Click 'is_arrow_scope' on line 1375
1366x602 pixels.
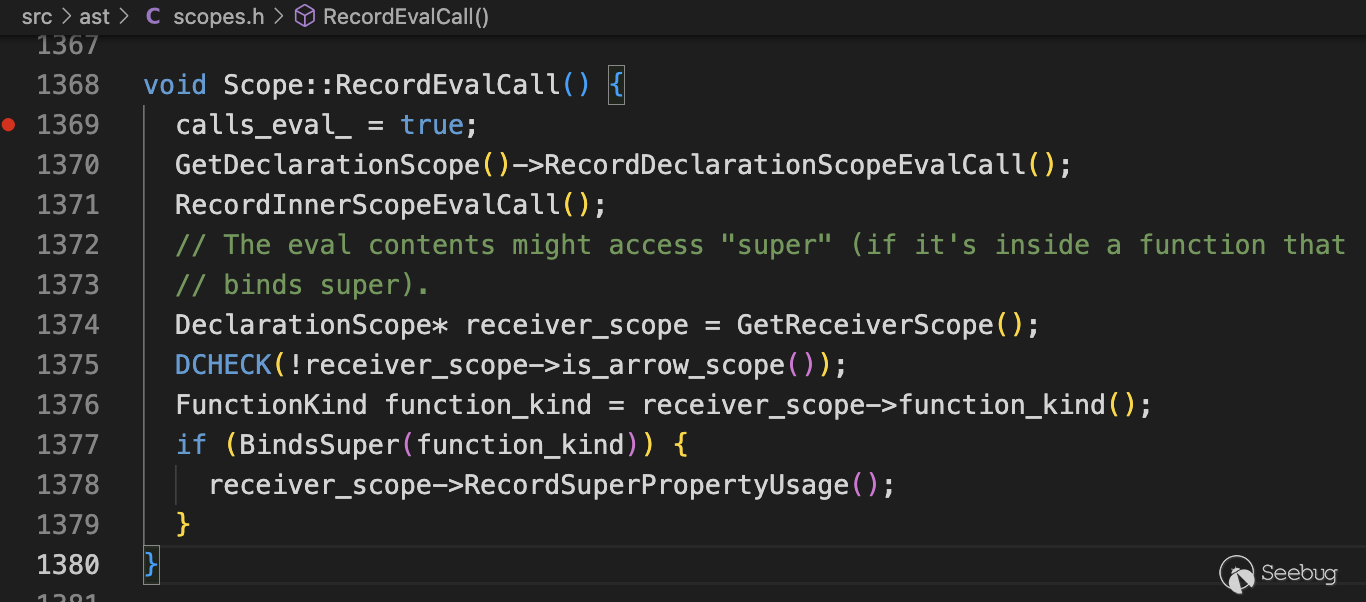(x=672, y=365)
